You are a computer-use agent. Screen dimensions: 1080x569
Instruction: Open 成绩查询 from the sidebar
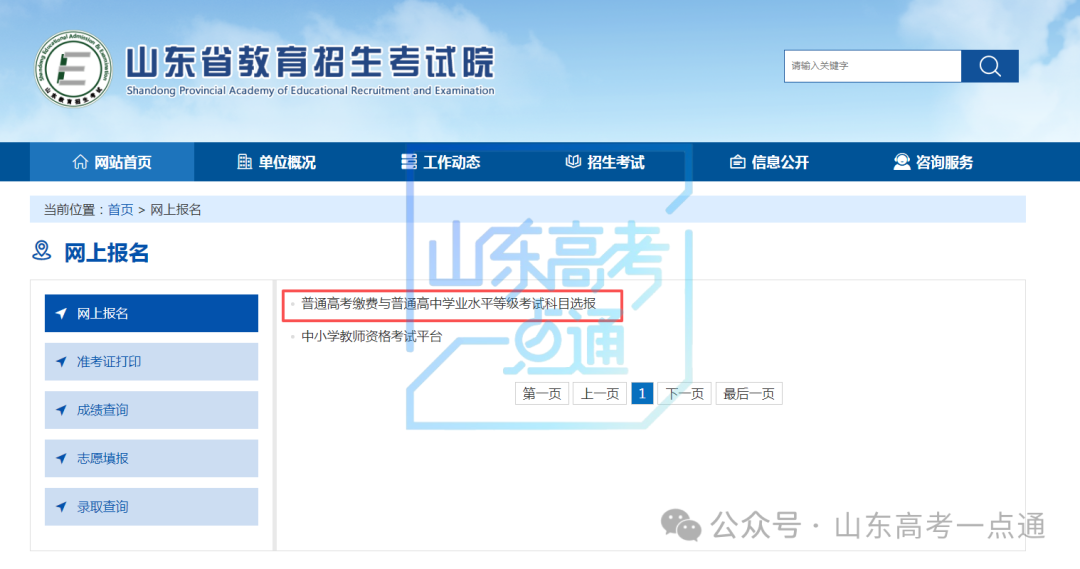click(x=151, y=410)
